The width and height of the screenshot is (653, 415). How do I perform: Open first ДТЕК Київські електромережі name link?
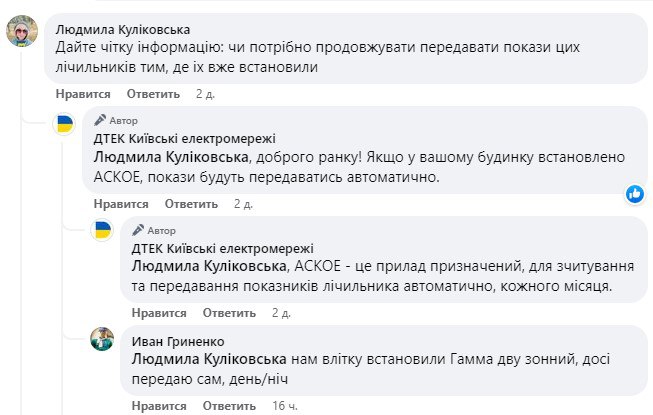point(184,139)
